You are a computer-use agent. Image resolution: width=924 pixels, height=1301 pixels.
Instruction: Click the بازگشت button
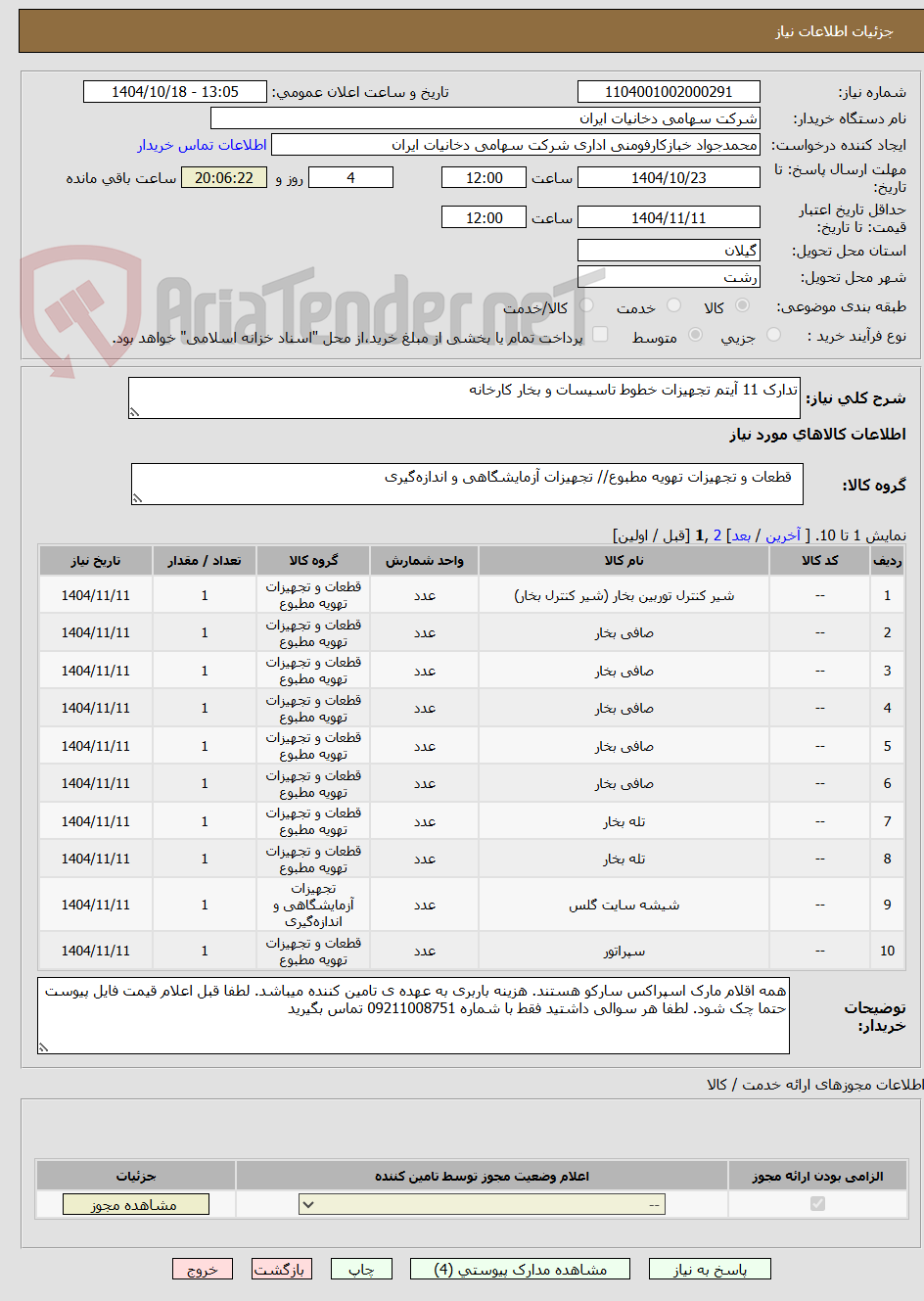[x=282, y=1269]
